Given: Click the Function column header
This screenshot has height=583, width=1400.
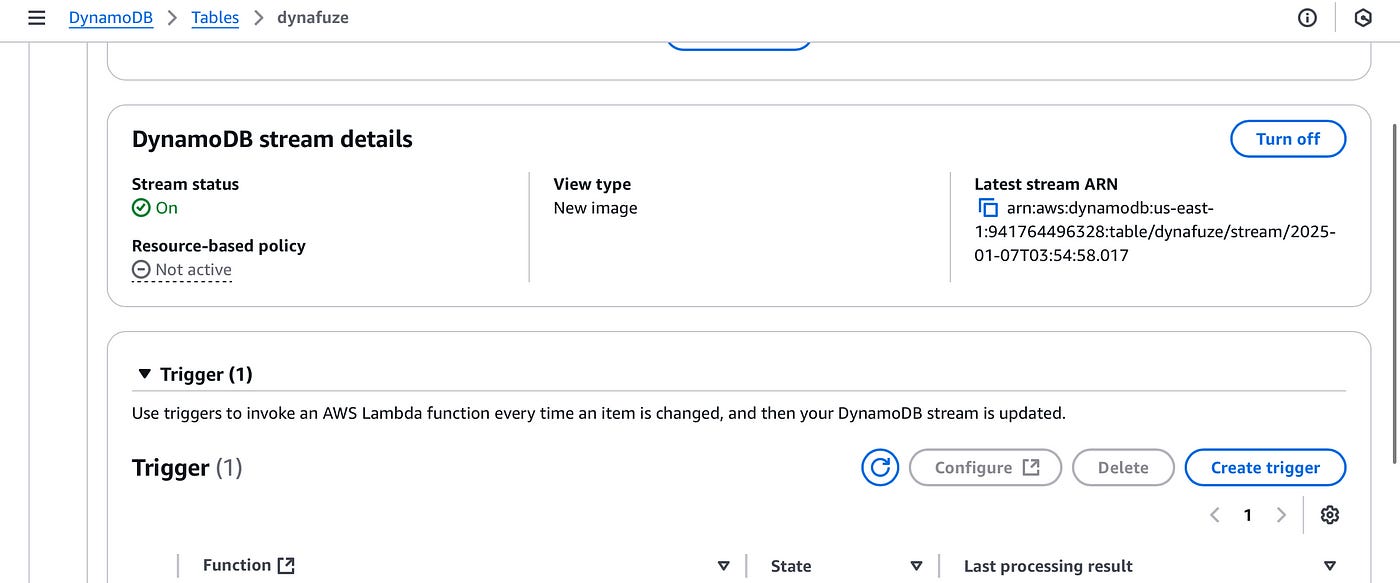Looking at the screenshot, I should click(237, 565).
